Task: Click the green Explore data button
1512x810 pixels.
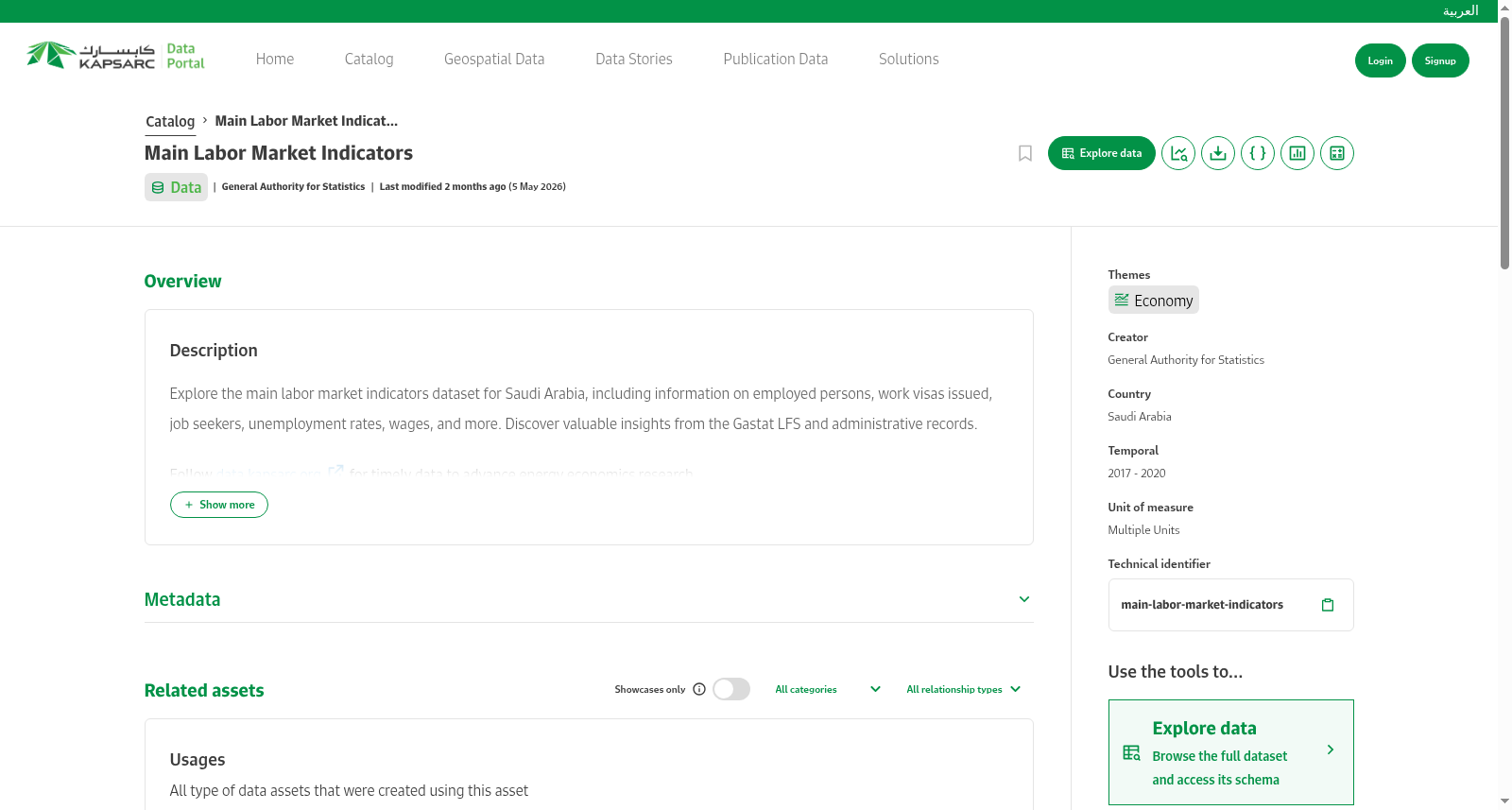Action: click(x=1102, y=153)
